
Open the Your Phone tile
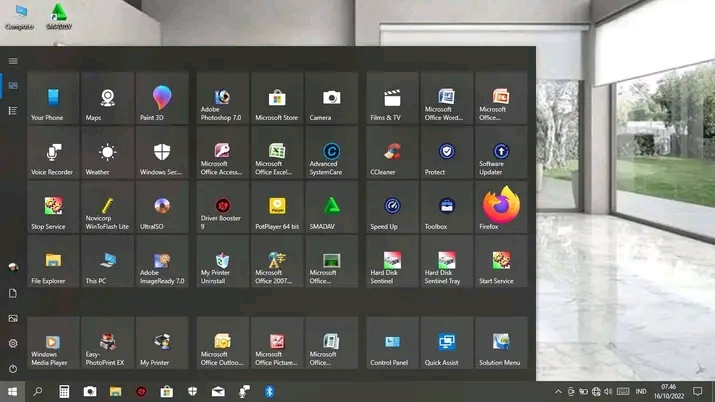click(53, 98)
